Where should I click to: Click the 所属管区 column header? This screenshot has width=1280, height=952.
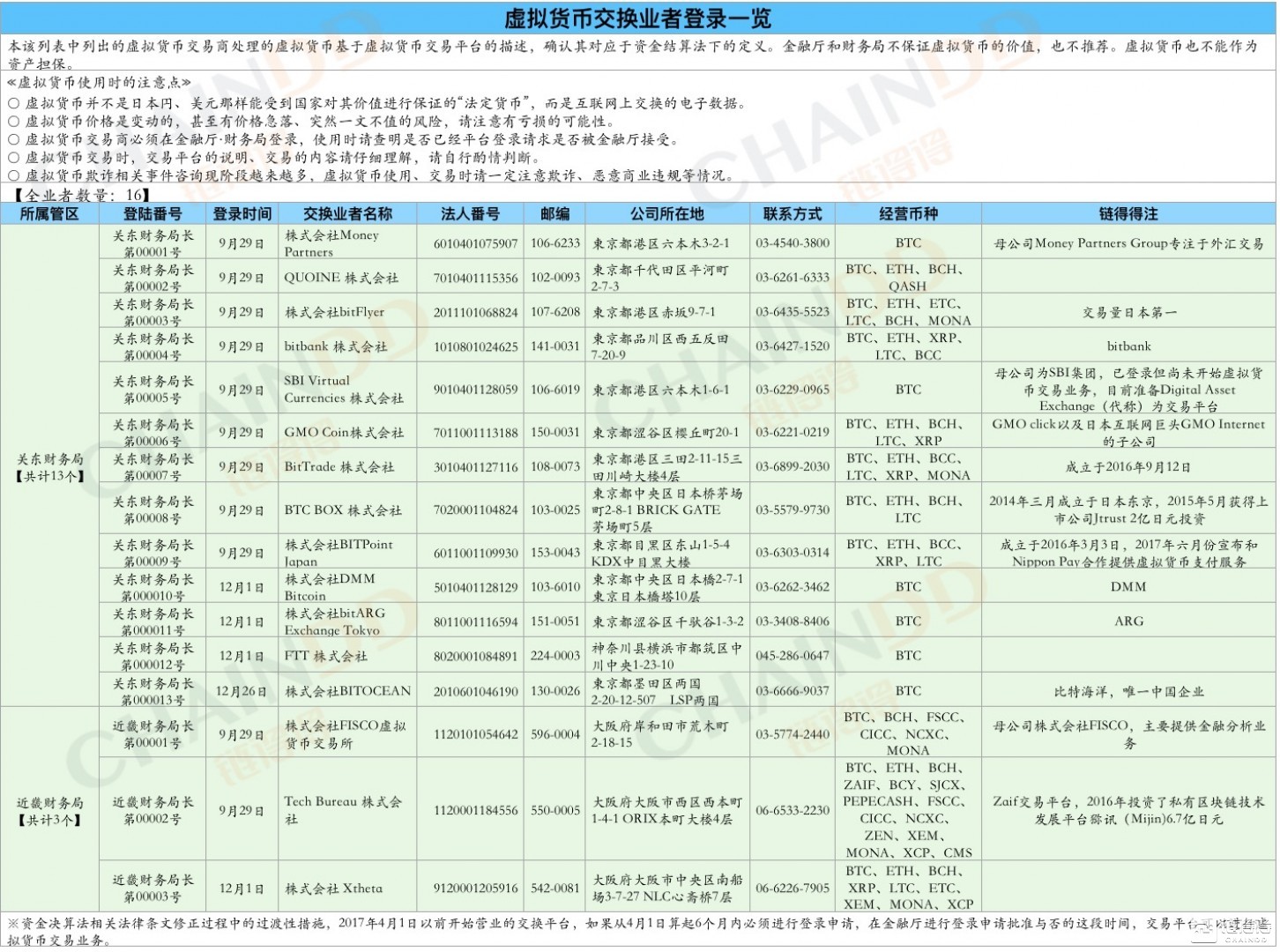49,214
